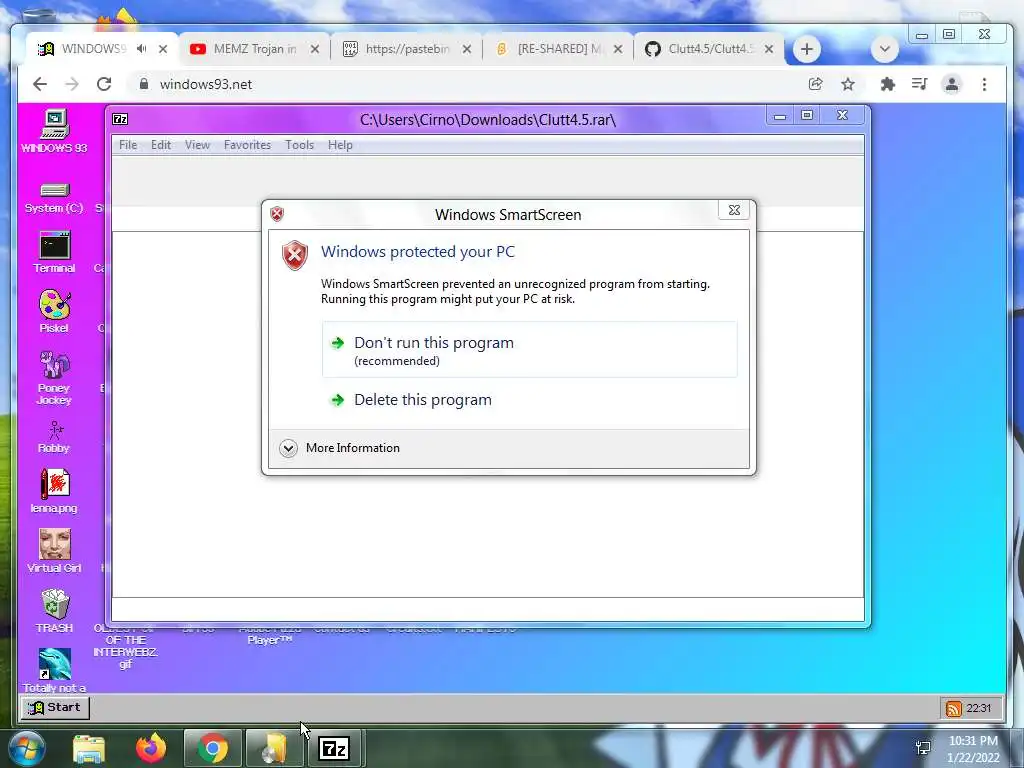The width and height of the screenshot is (1024, 768).
Task: Open the media control icon in Chrome toolbar
Action: (920, 84)
